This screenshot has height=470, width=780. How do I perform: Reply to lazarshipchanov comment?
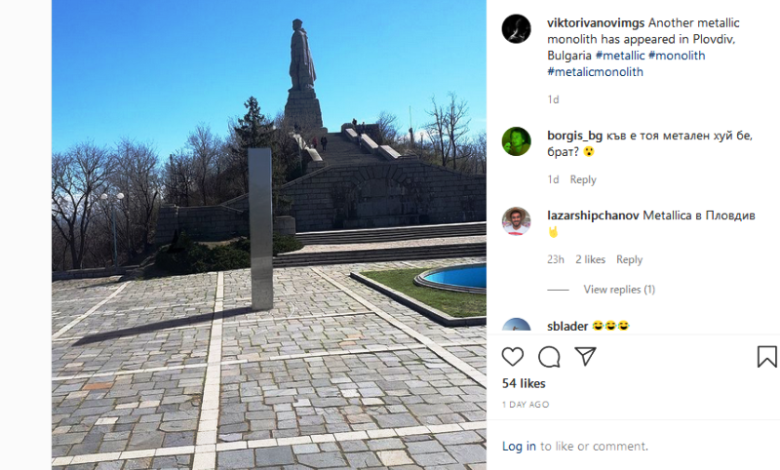[629, 259]
